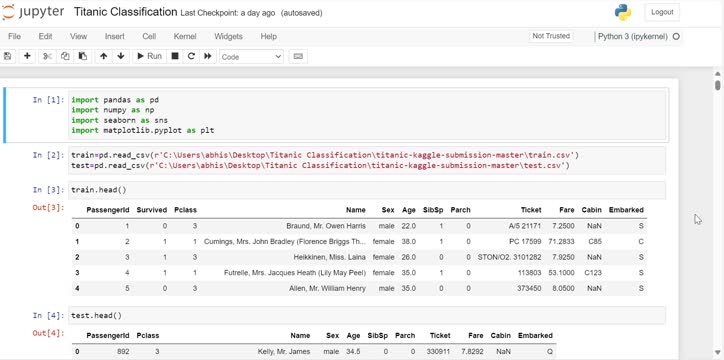Viewport: 724px width, 360px height.
Task: Move the selected cell up with the arrow icon
Action: pos(103,56)
